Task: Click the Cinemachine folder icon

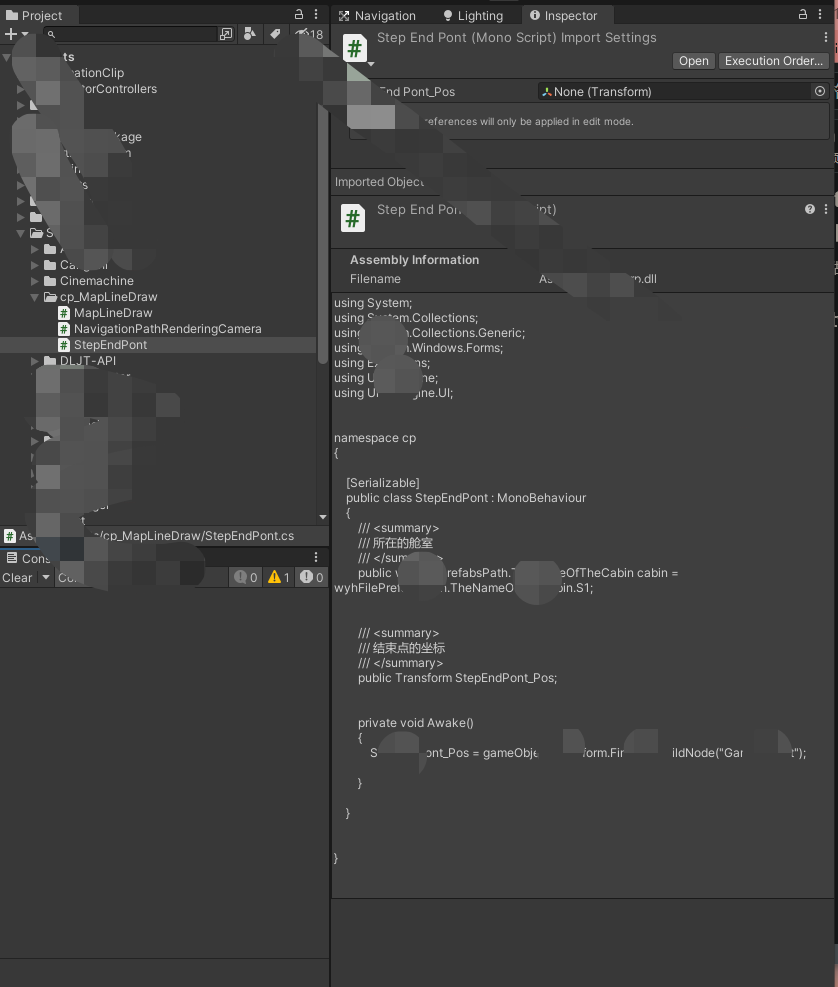Action: click(50, 281)
